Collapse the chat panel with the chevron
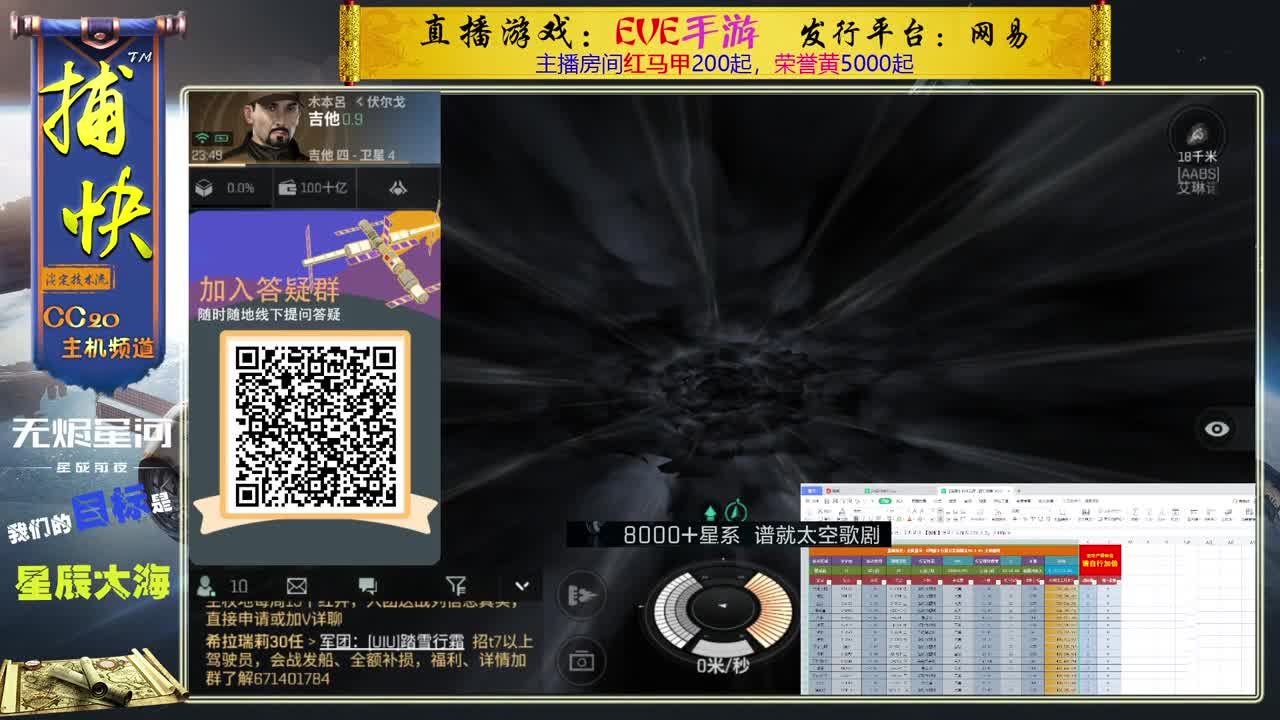 (x=521, y=584)
